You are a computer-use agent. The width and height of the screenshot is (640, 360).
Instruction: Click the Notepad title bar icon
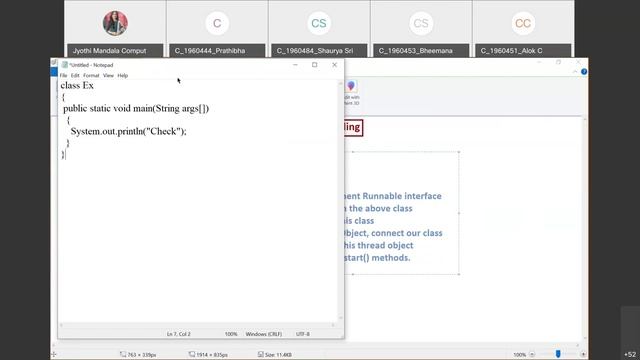(64, 65)
